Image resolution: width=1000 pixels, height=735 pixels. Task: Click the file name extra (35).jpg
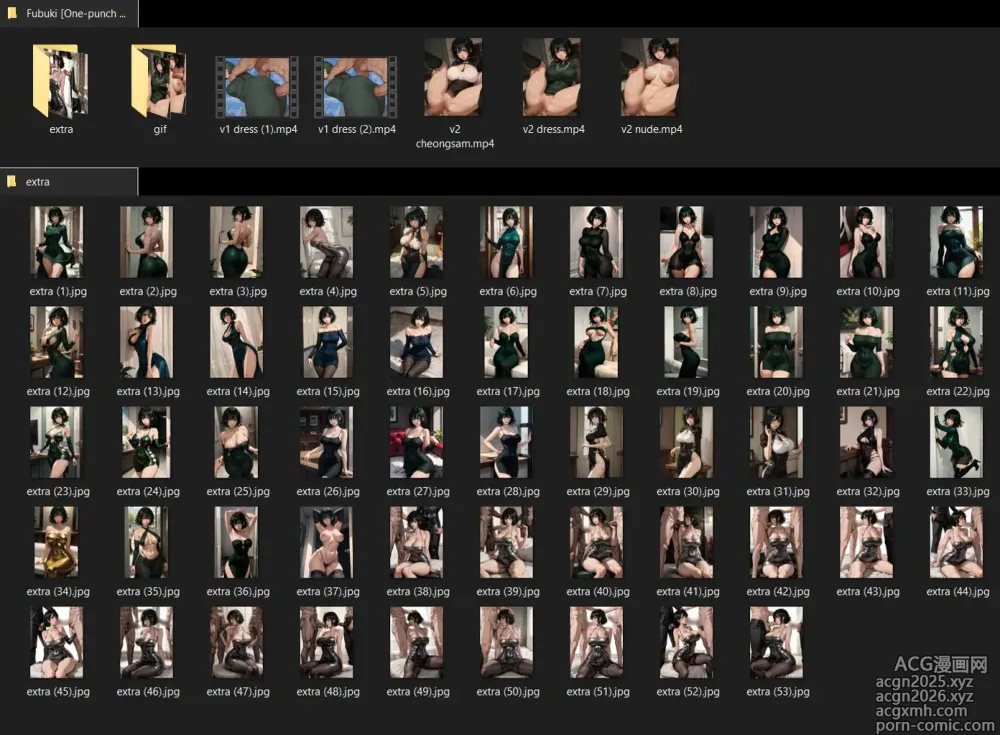148,592
